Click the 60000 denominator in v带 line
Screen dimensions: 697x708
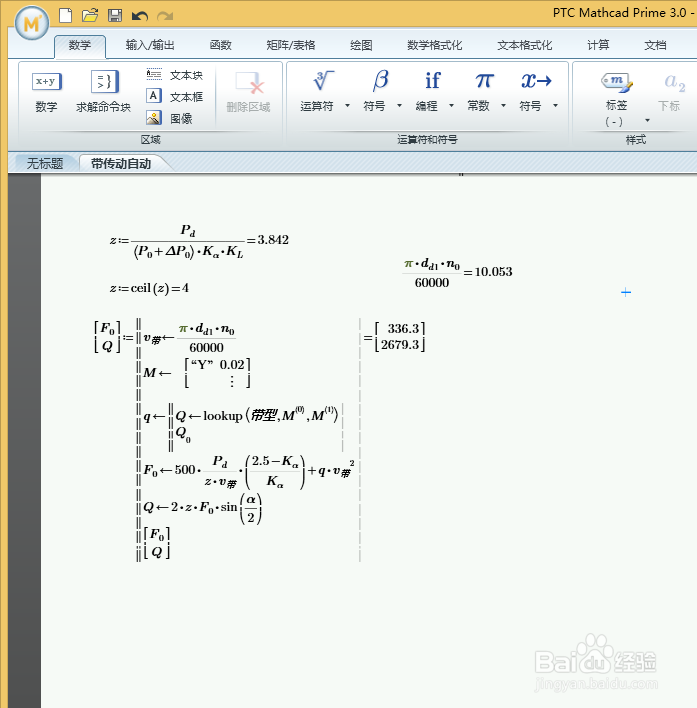click(x=206, y=348)
